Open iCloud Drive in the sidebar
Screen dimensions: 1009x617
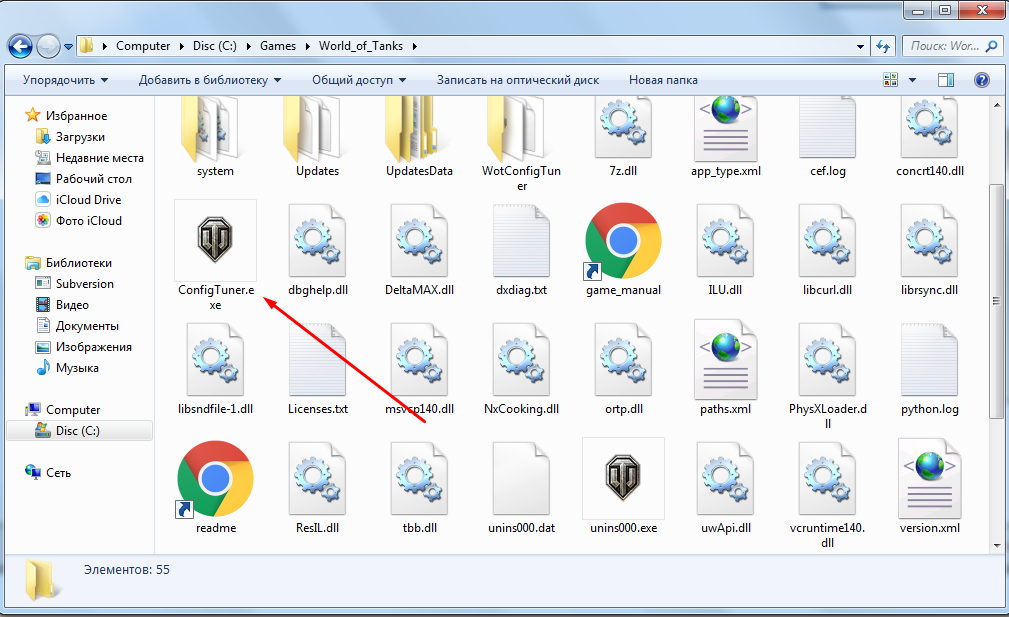pyautogui.click(x=79, y=199)
